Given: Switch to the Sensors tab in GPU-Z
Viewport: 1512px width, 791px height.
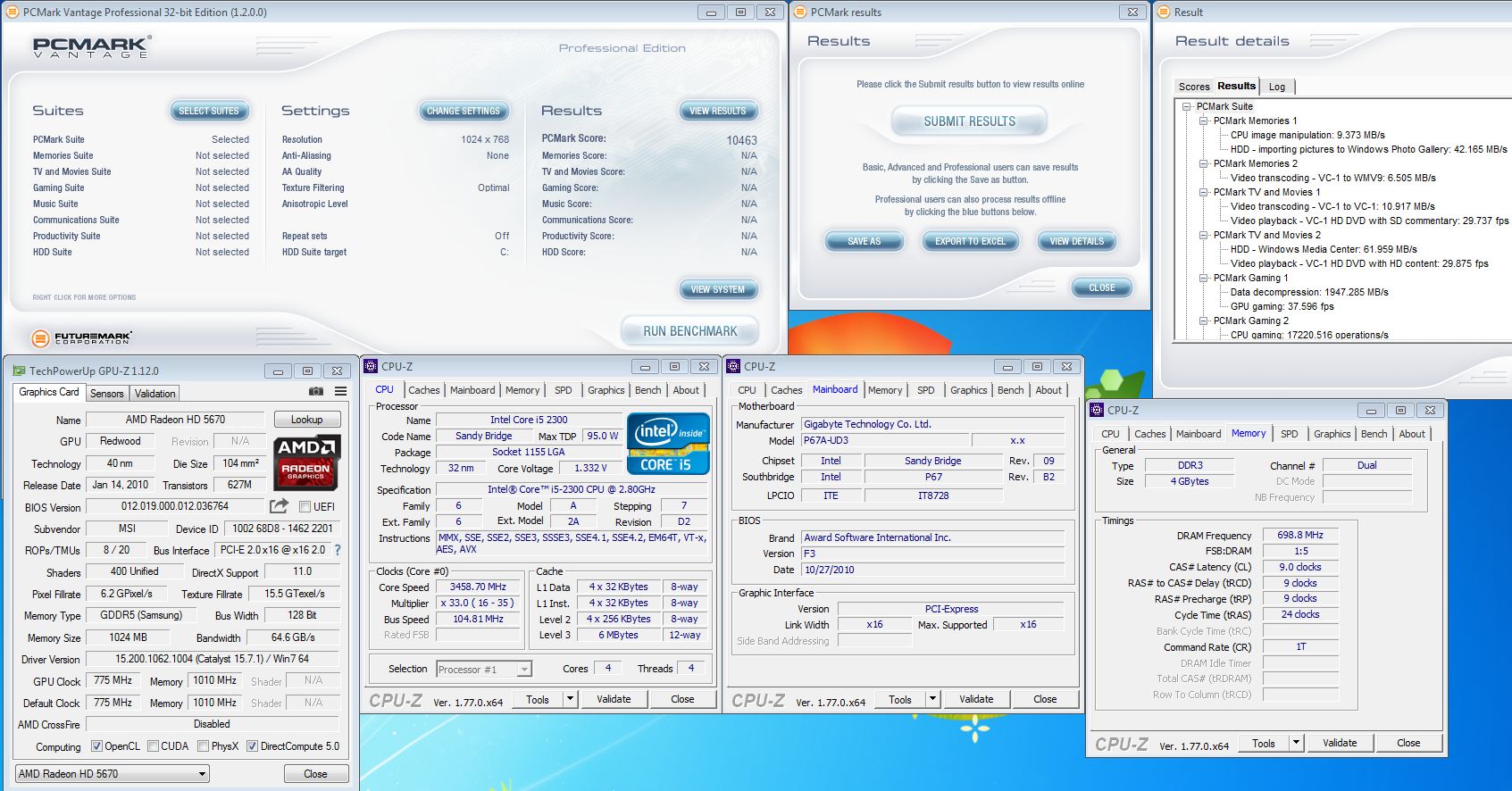Looking at the screenshot, I should (107, 394).
